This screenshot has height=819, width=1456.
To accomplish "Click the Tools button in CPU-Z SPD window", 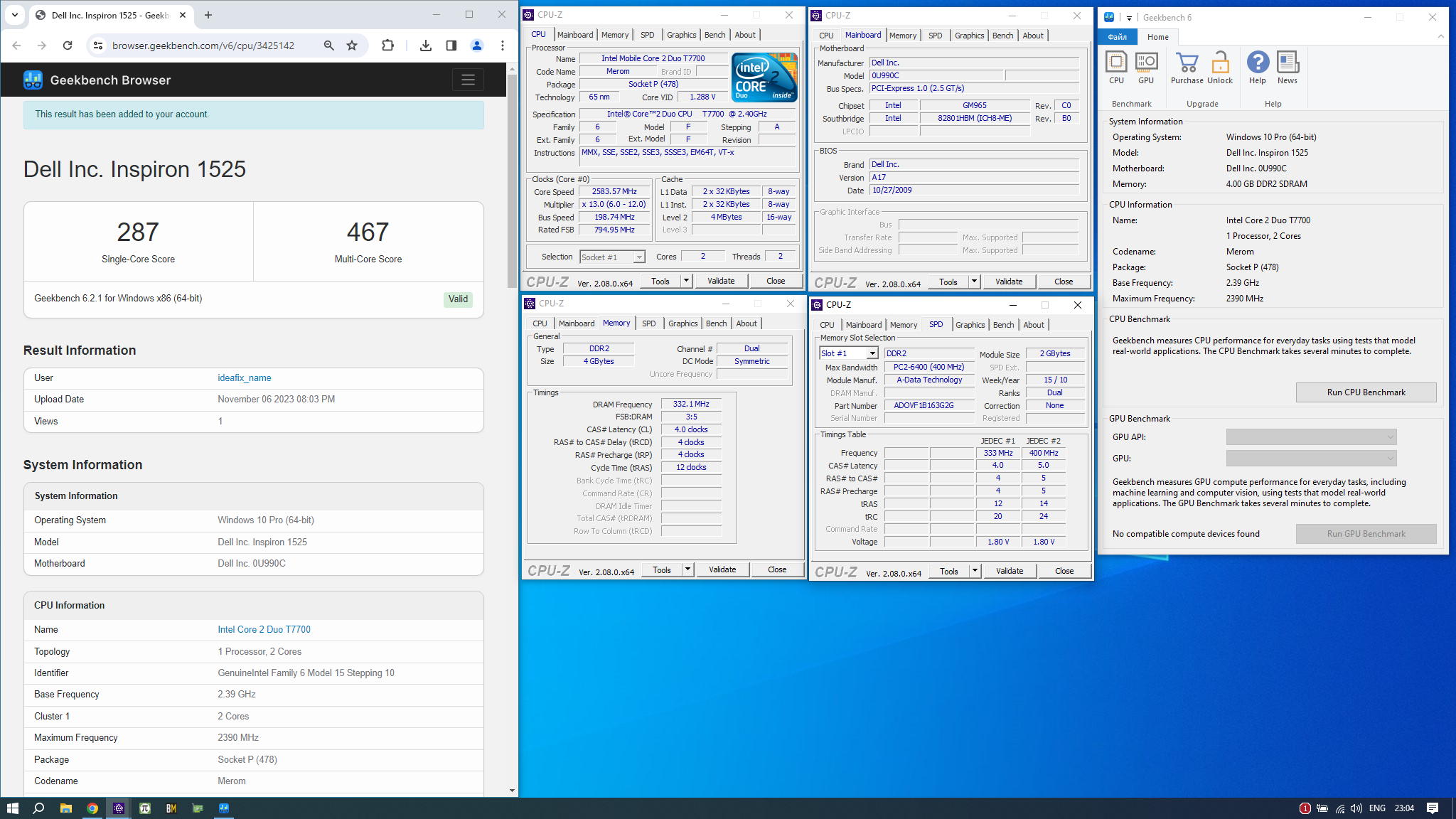I will [949, 571].
